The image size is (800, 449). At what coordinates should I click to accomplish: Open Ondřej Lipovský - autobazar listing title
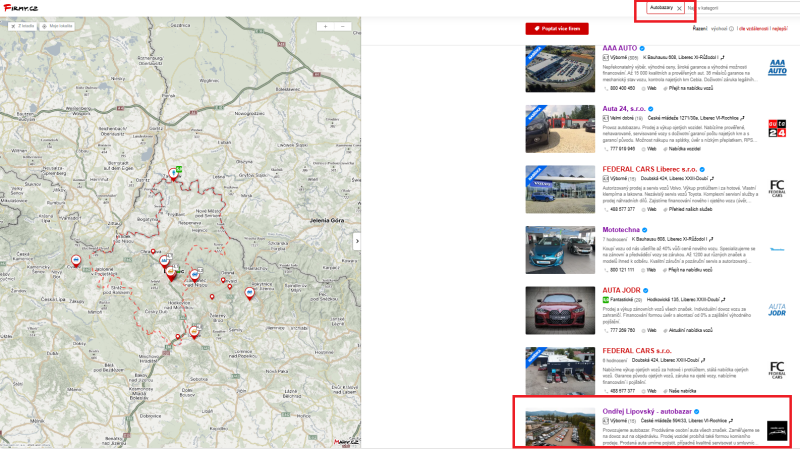(x=647, y=411)
